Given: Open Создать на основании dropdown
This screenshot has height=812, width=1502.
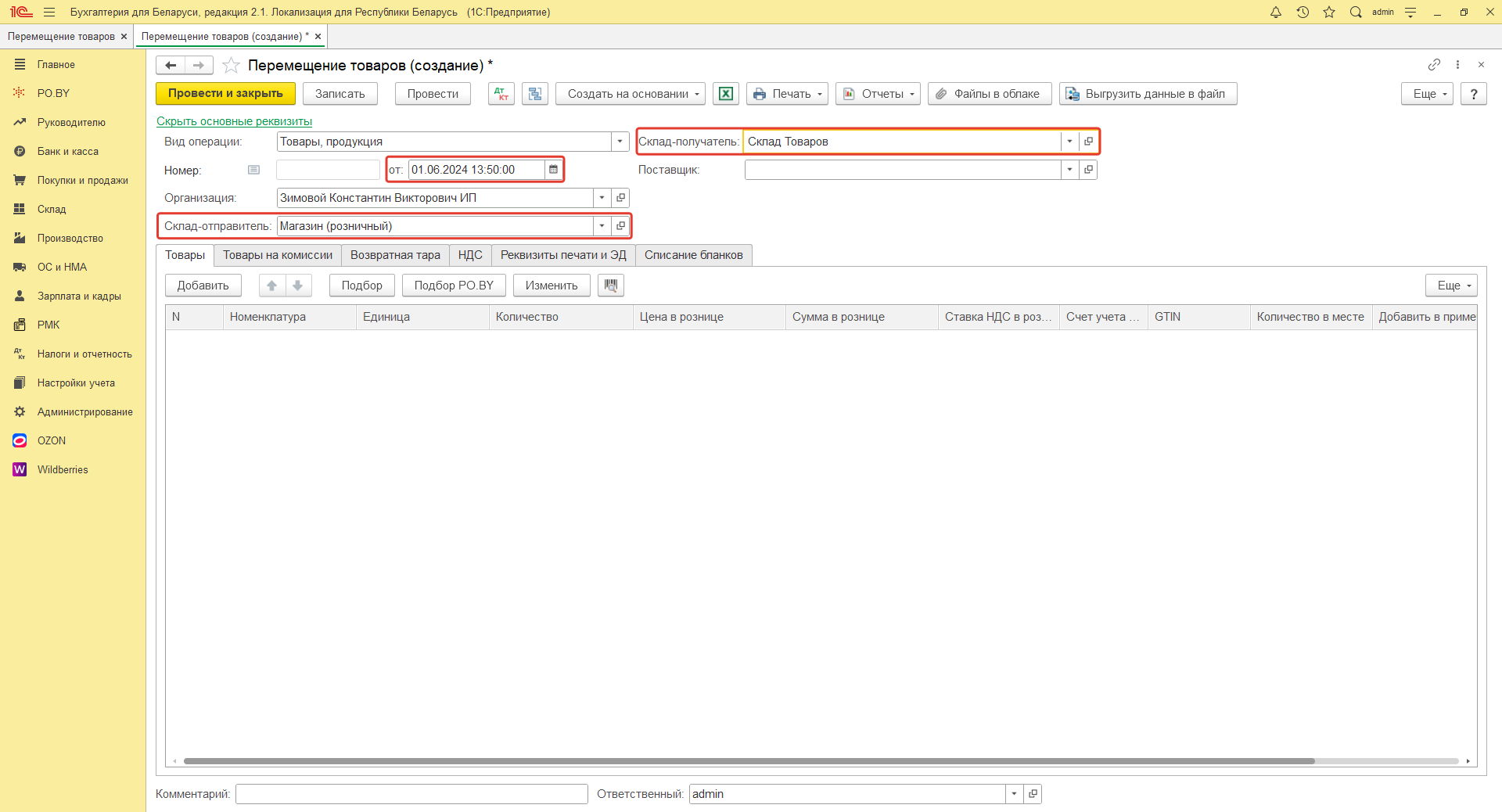Looking at the screenshot, I should click(x=631, y=94).
